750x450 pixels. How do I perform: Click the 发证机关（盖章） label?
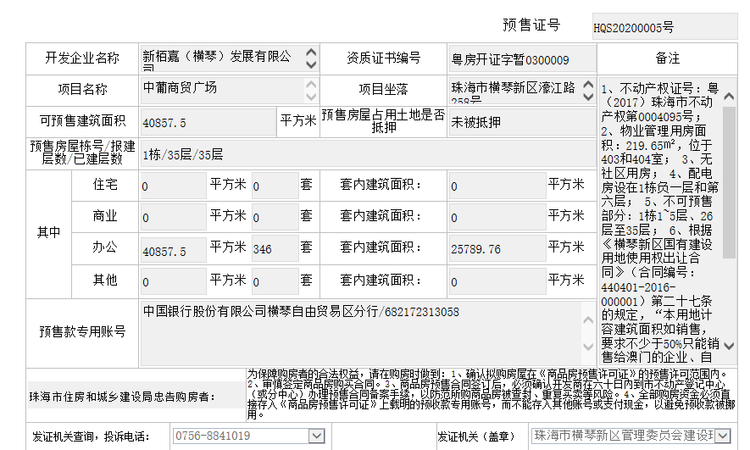(x=476, y=436)
